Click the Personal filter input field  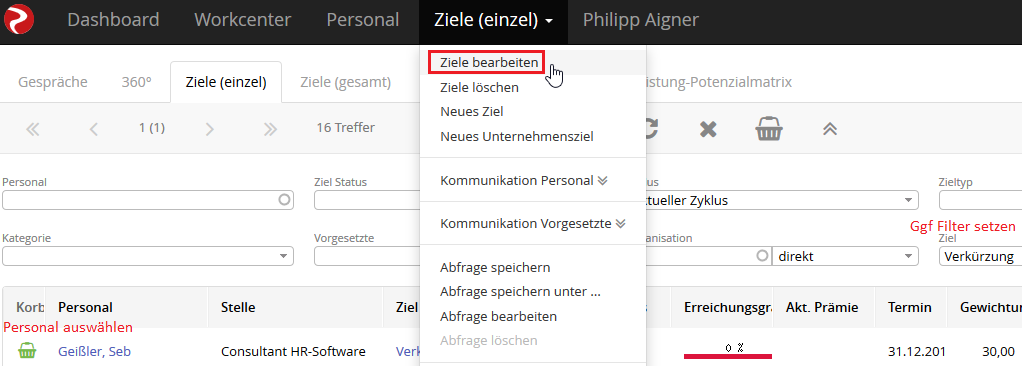point(148,201)
